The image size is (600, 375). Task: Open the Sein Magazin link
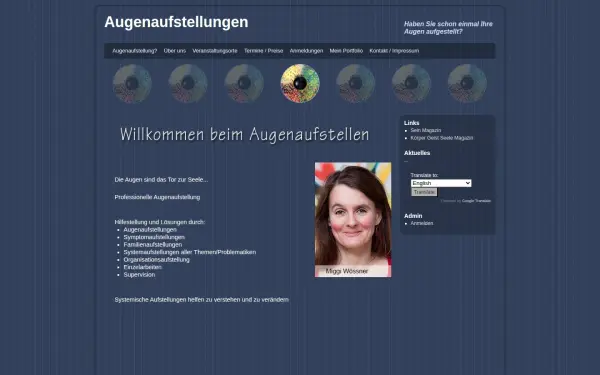[x=426, y=130]
